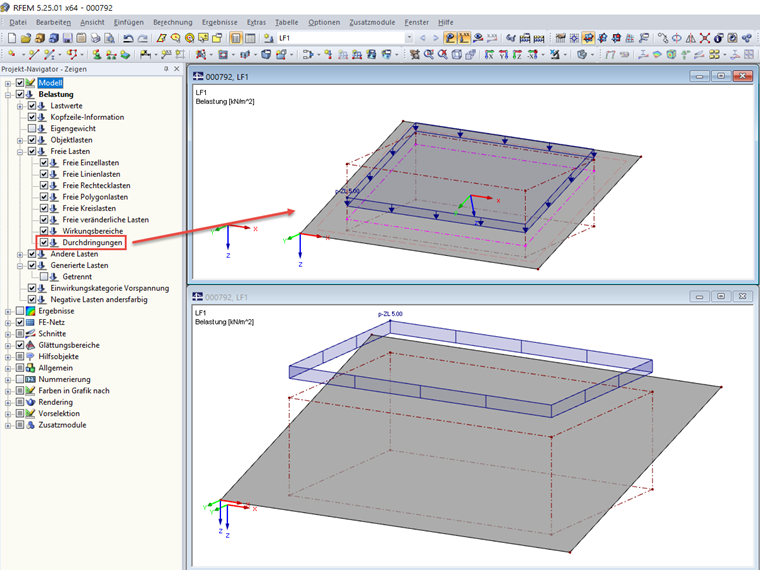Show next load case arrow
The image size is (760, 570).
436,38
